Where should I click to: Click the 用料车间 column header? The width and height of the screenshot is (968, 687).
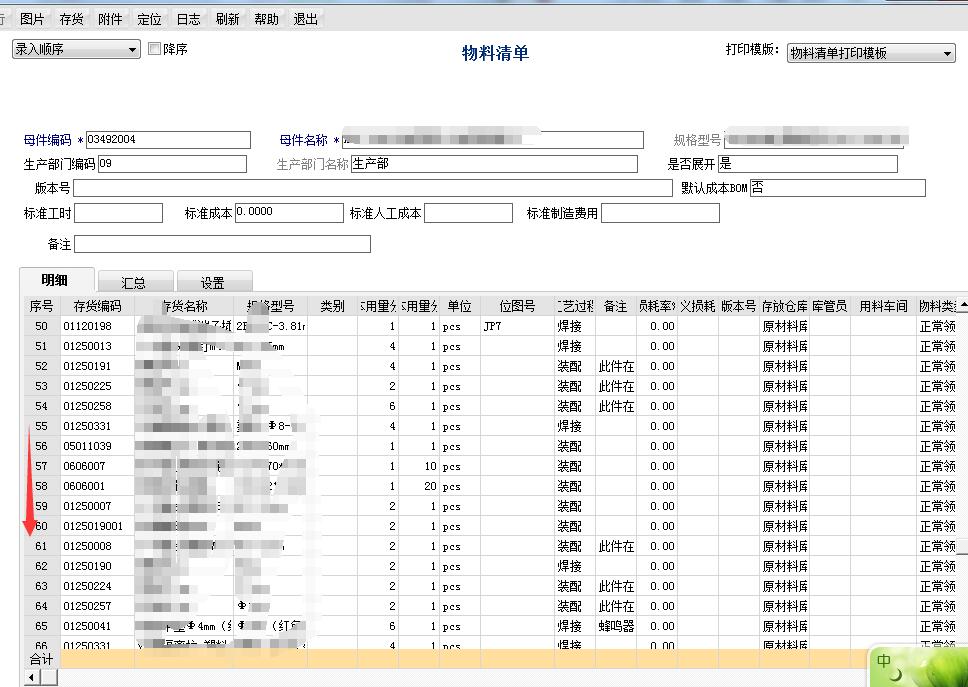(883, 306)
